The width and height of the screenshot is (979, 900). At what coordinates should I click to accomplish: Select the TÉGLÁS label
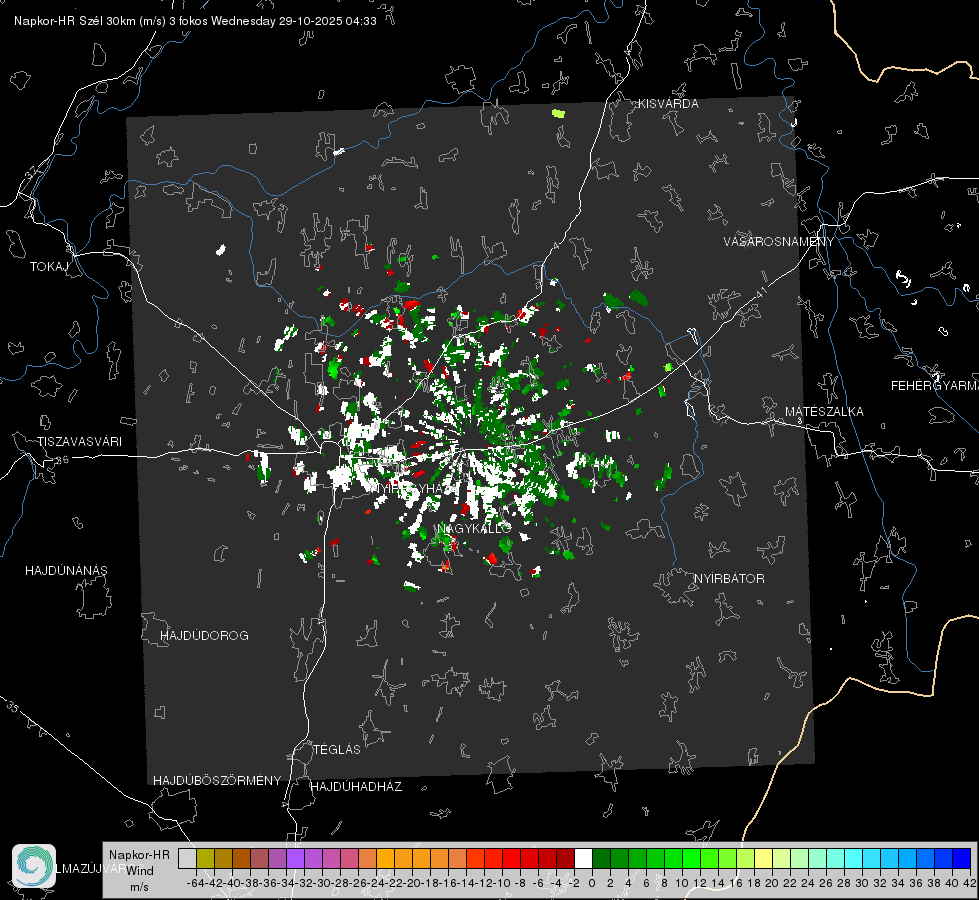(337, 750)
